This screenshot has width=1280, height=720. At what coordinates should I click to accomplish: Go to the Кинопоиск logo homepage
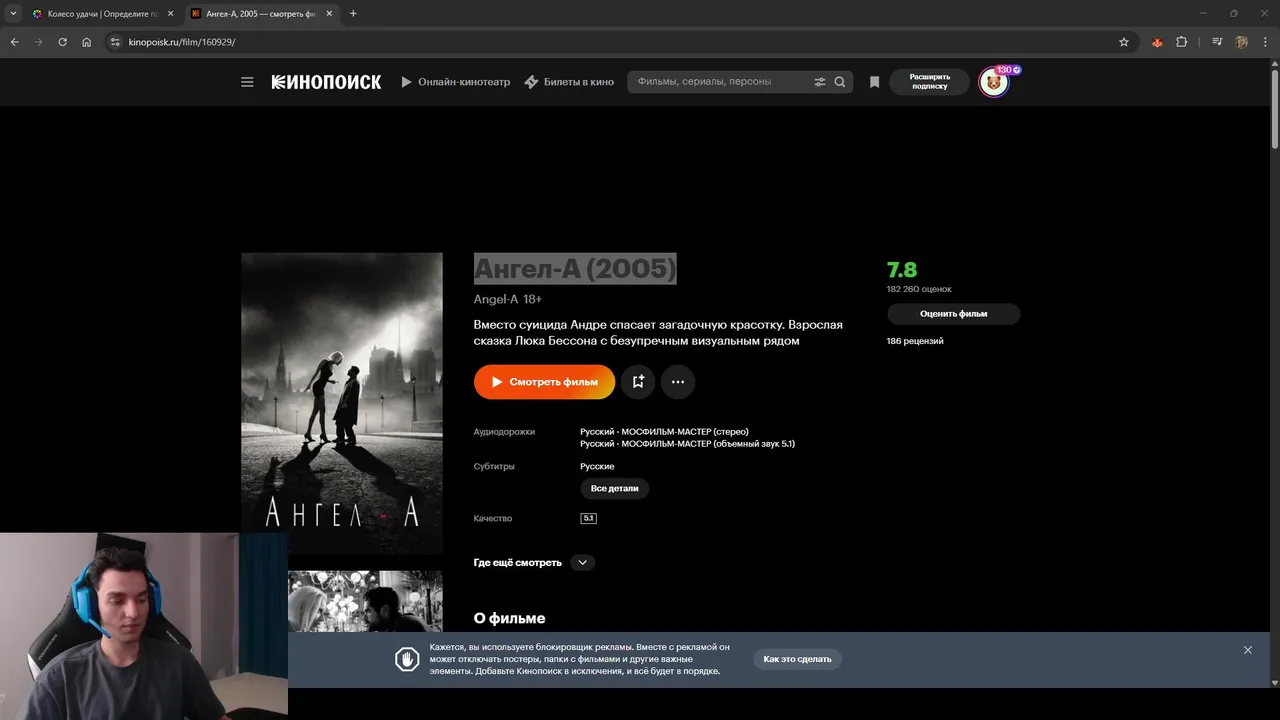tap(326, 82)
